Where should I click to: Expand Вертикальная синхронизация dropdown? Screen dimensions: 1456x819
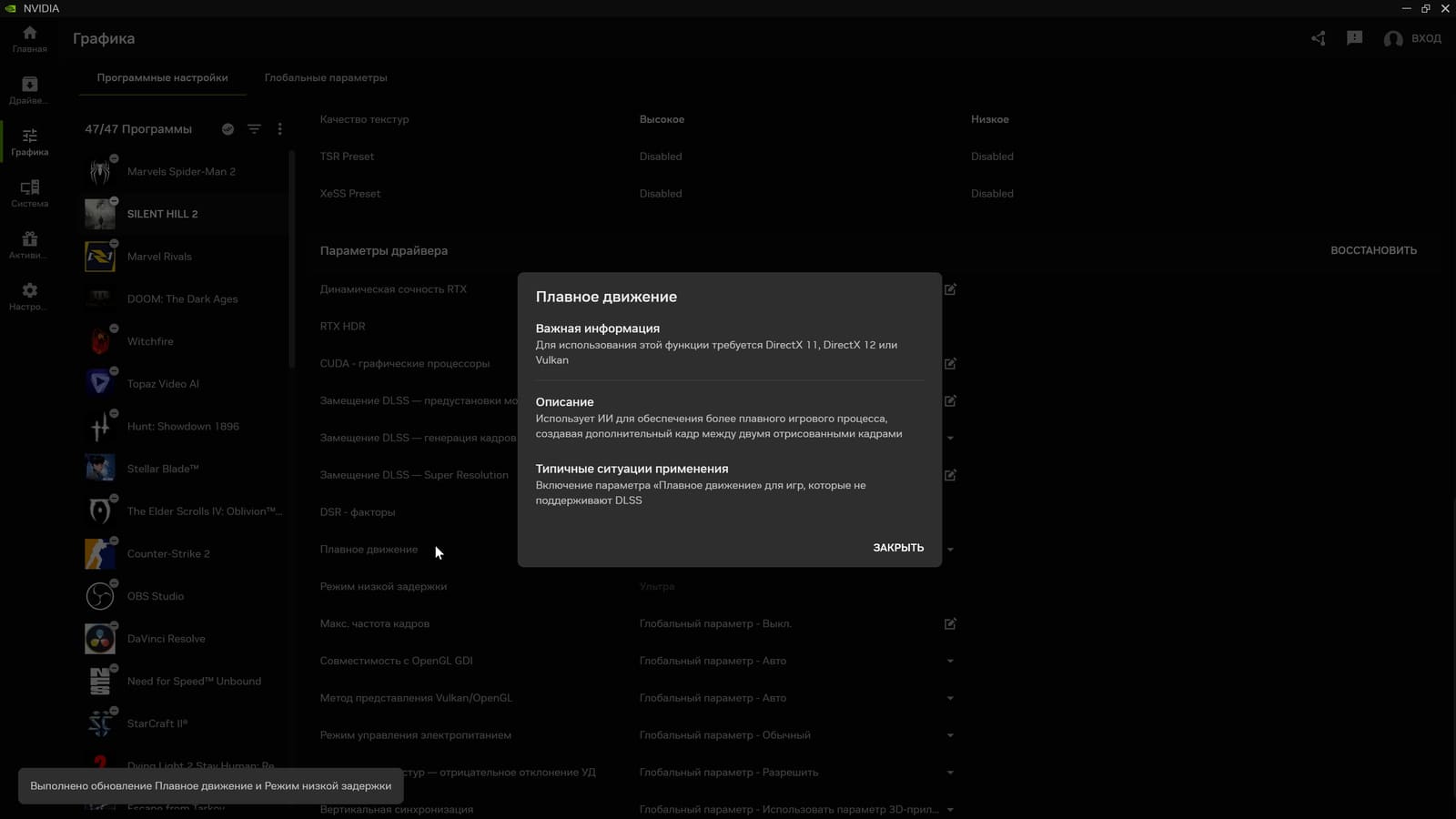[950, 810]
